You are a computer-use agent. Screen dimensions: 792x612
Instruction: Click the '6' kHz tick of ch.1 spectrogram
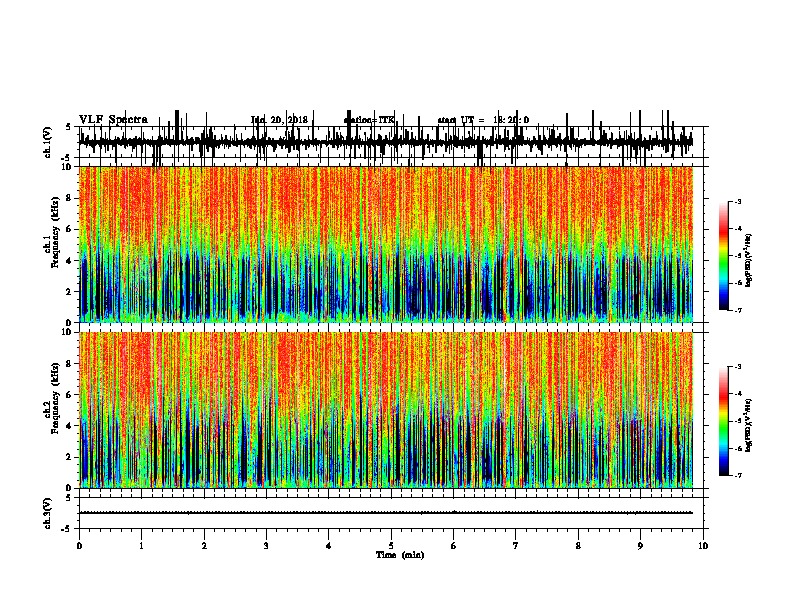(x=70, y=230)
